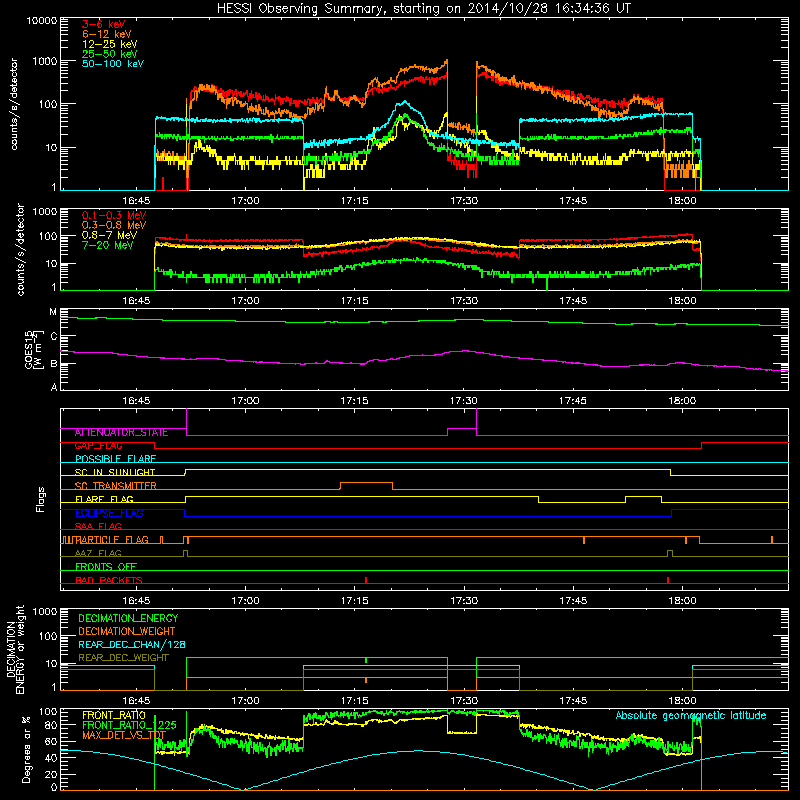Click the ATTENUATOR_STATE flag label
This screenshot has width=800, height=800.
pyautogui.click(x=121, y=433)
